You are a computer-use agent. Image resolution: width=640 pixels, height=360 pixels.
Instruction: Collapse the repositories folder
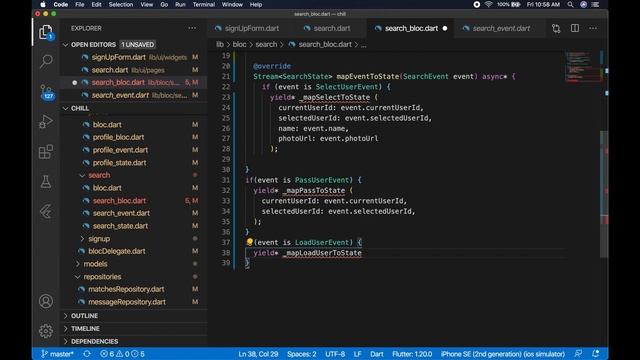coord(78,276)
